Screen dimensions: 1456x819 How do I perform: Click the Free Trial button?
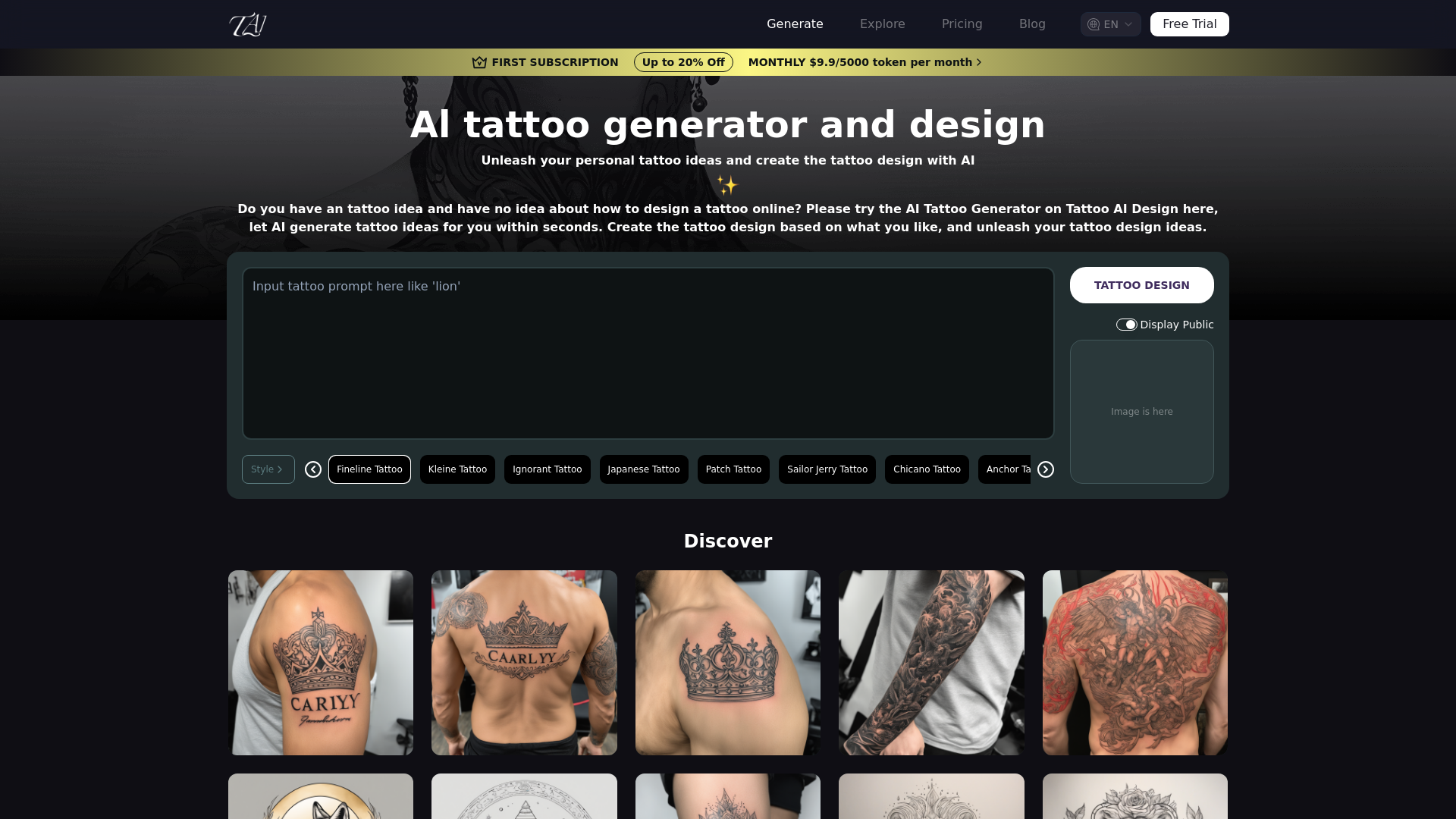(1189, 24)
